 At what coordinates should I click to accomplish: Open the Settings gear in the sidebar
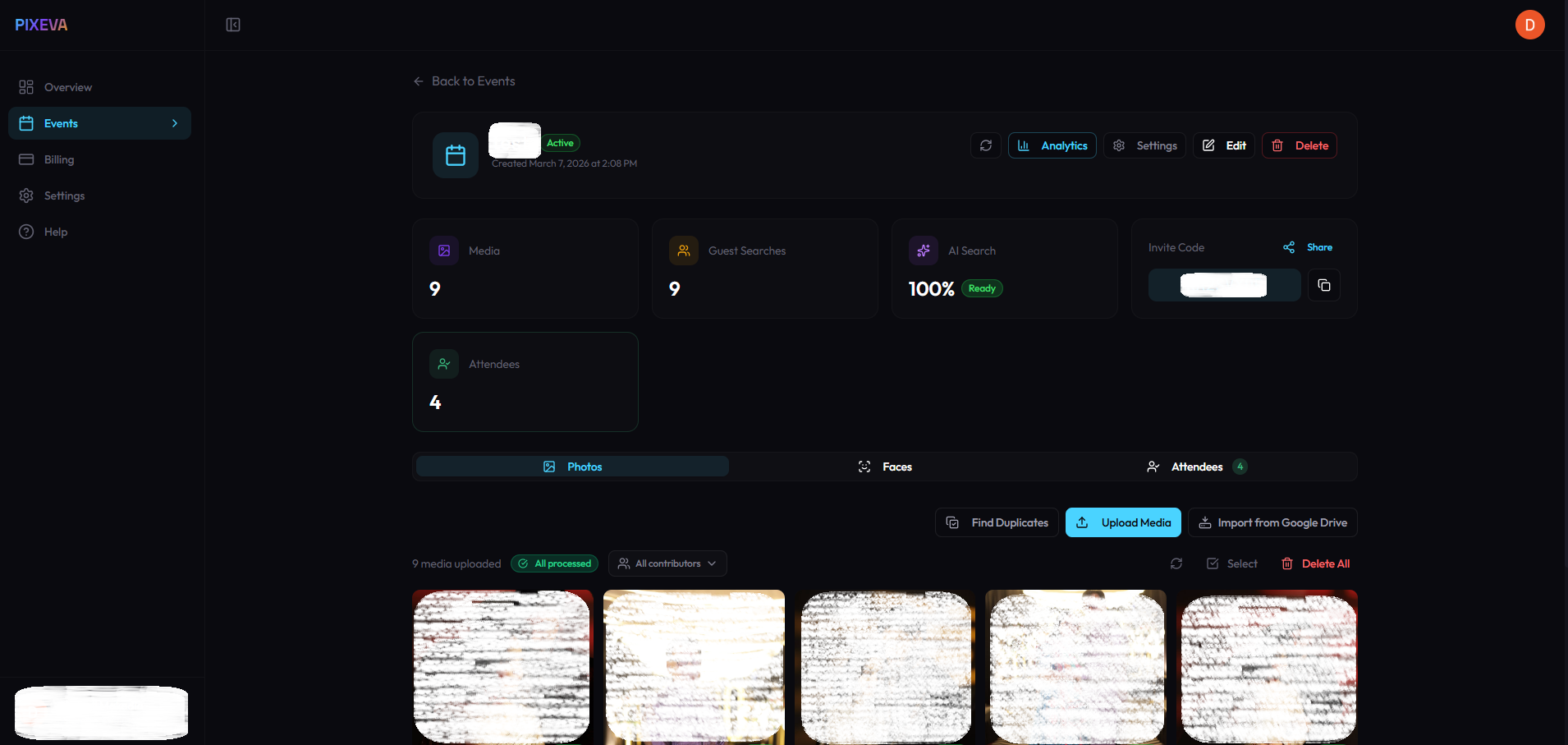coord(27,195)
